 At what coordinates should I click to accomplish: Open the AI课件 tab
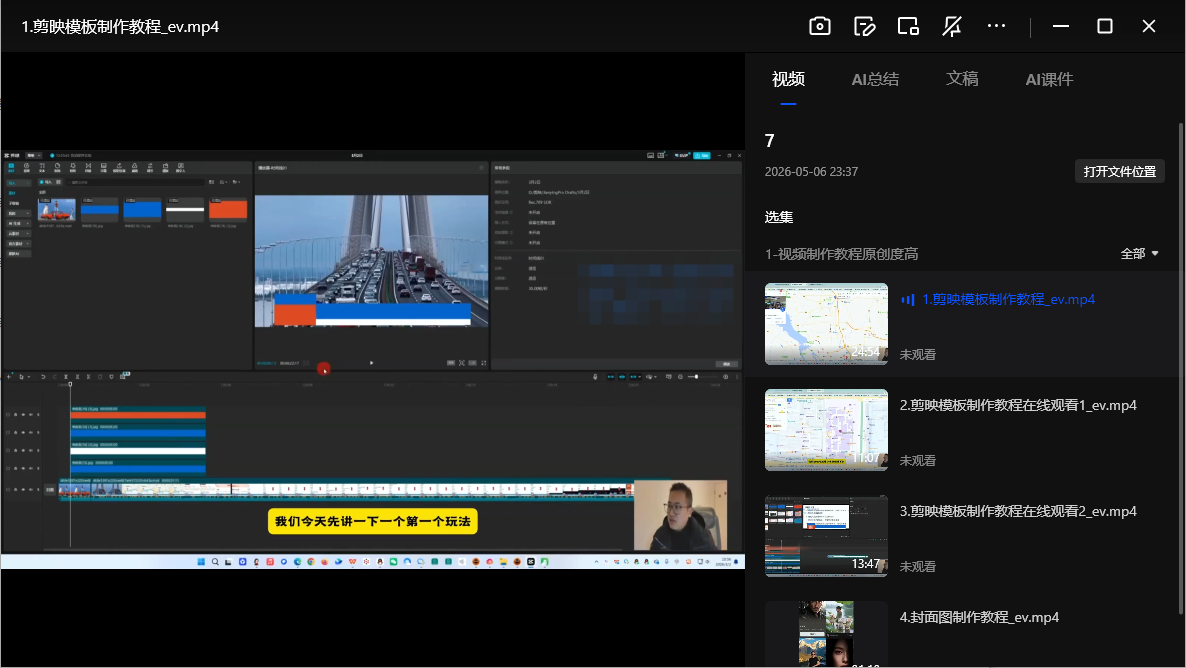coord(1049,79)
